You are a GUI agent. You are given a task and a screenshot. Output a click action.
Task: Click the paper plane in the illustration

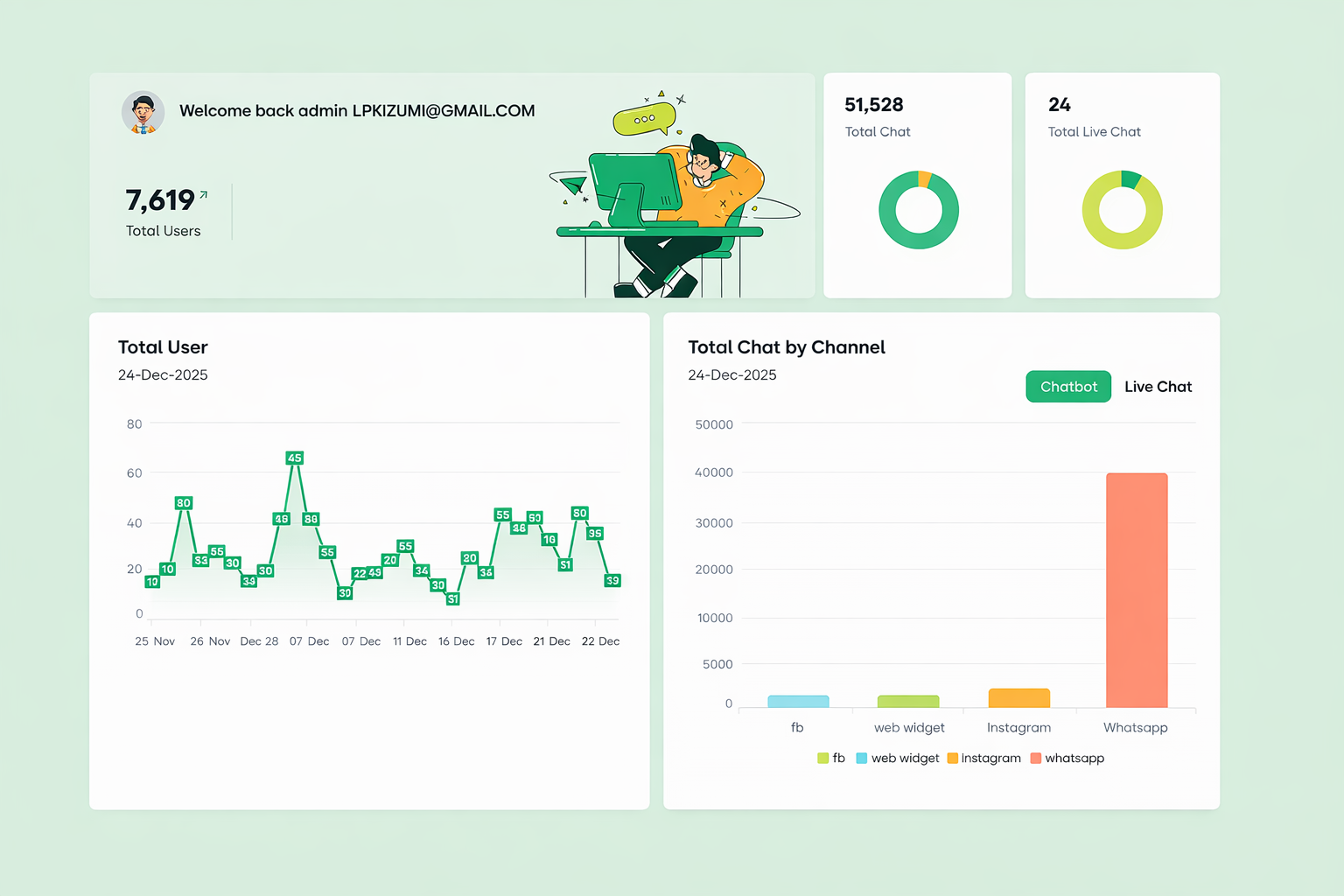(x=571, y=184)
